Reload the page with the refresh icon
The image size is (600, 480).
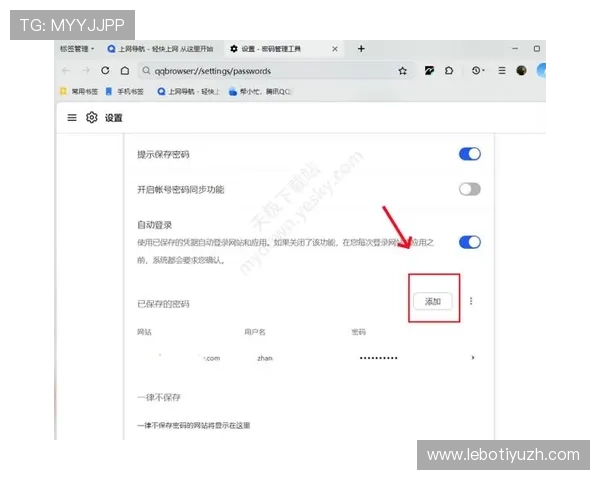click(105, 70)
